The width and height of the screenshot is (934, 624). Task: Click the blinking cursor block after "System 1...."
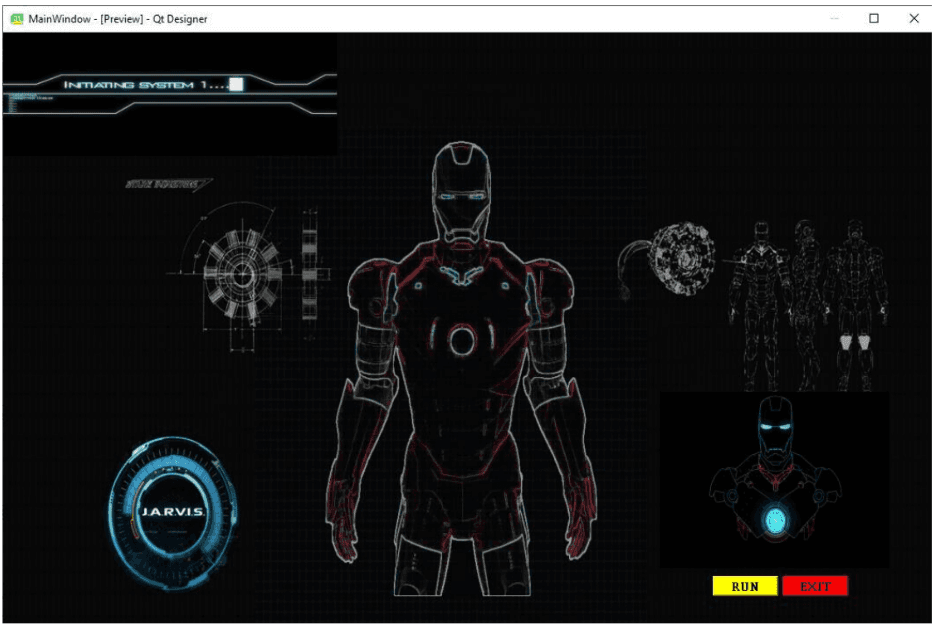click(236, 85)
